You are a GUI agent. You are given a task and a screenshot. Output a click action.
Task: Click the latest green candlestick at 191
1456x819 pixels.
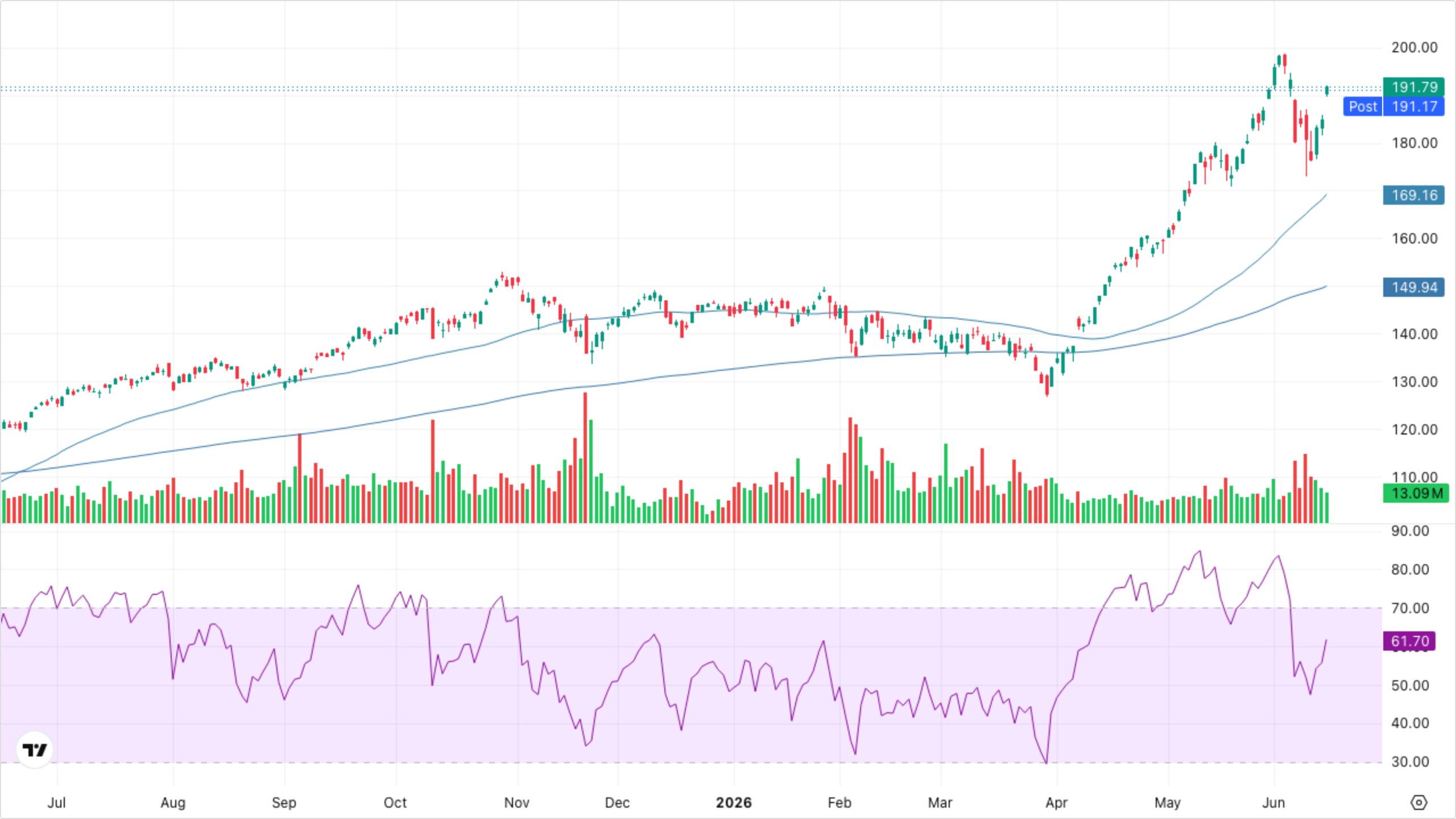[1327, 90]
